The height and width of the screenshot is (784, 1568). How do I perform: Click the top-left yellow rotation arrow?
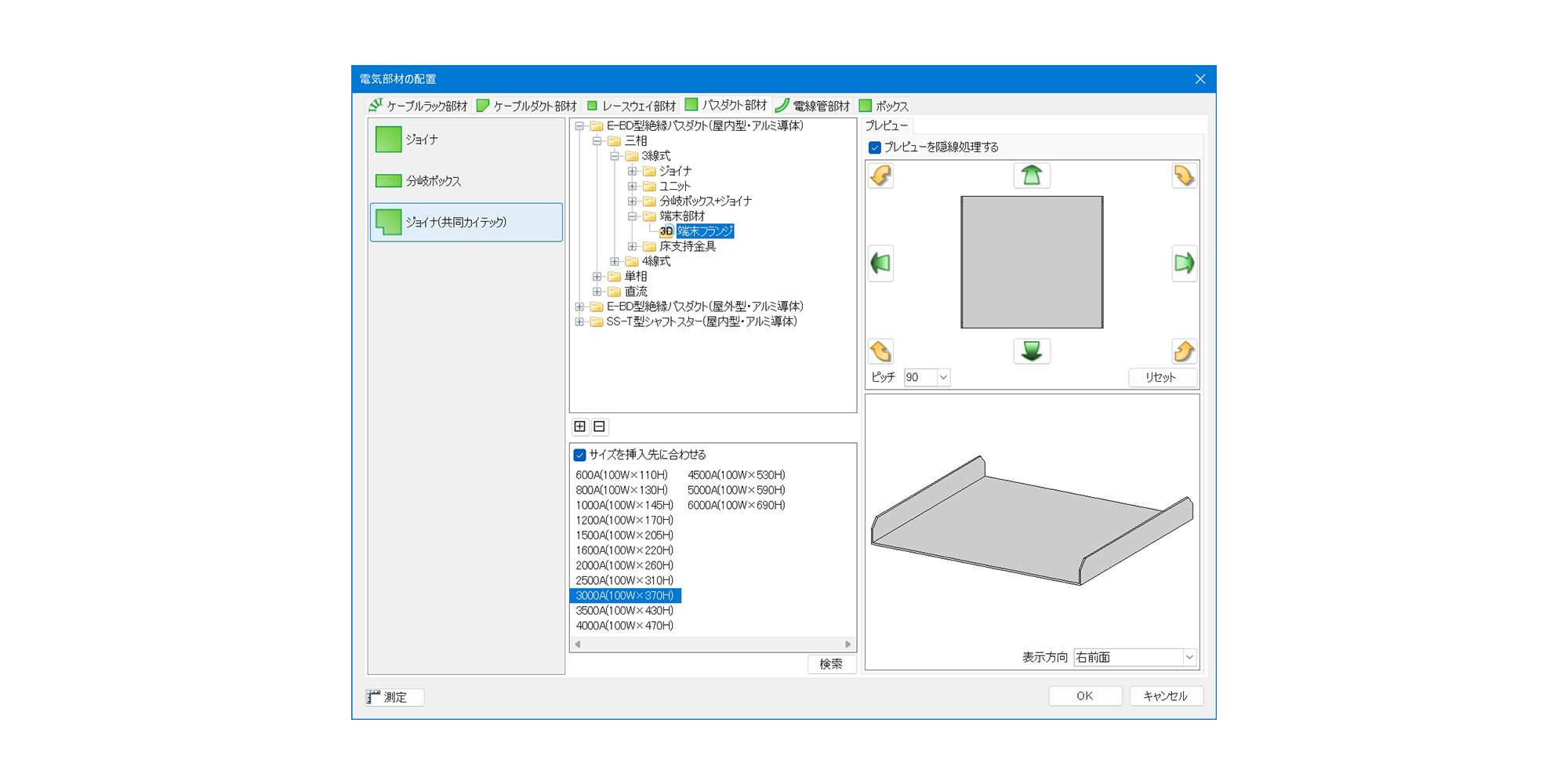coord(880,176)
